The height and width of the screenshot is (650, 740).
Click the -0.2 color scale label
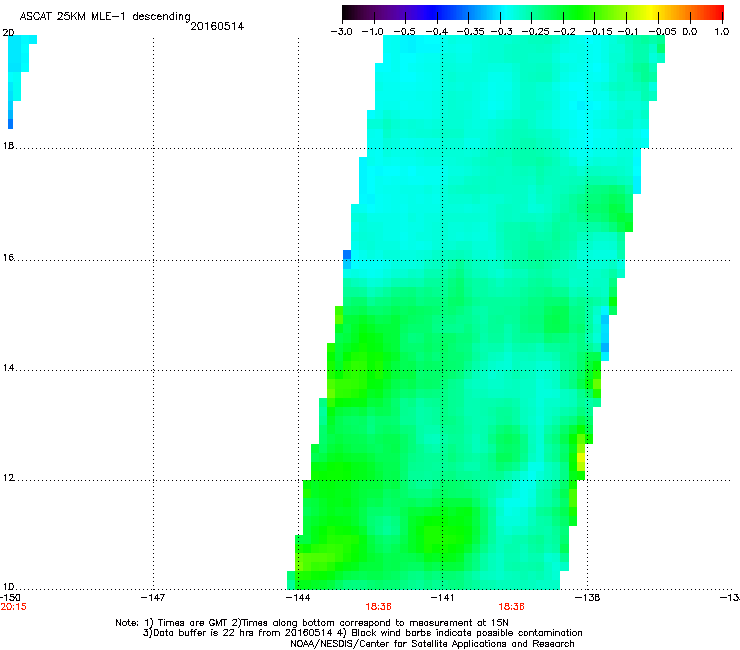click(x=564, y=32)
